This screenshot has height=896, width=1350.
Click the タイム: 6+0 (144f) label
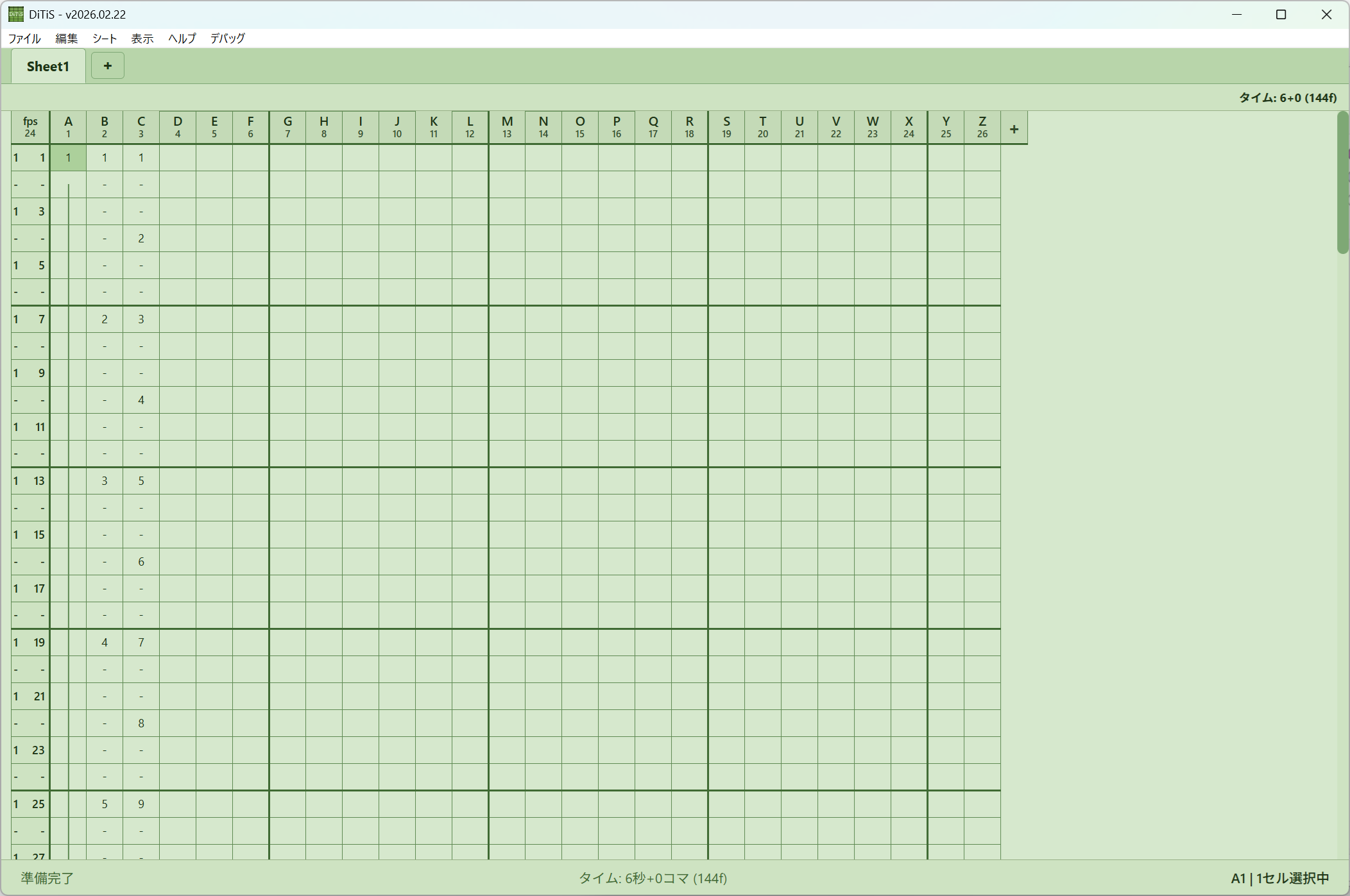[x=1287, y=97]
